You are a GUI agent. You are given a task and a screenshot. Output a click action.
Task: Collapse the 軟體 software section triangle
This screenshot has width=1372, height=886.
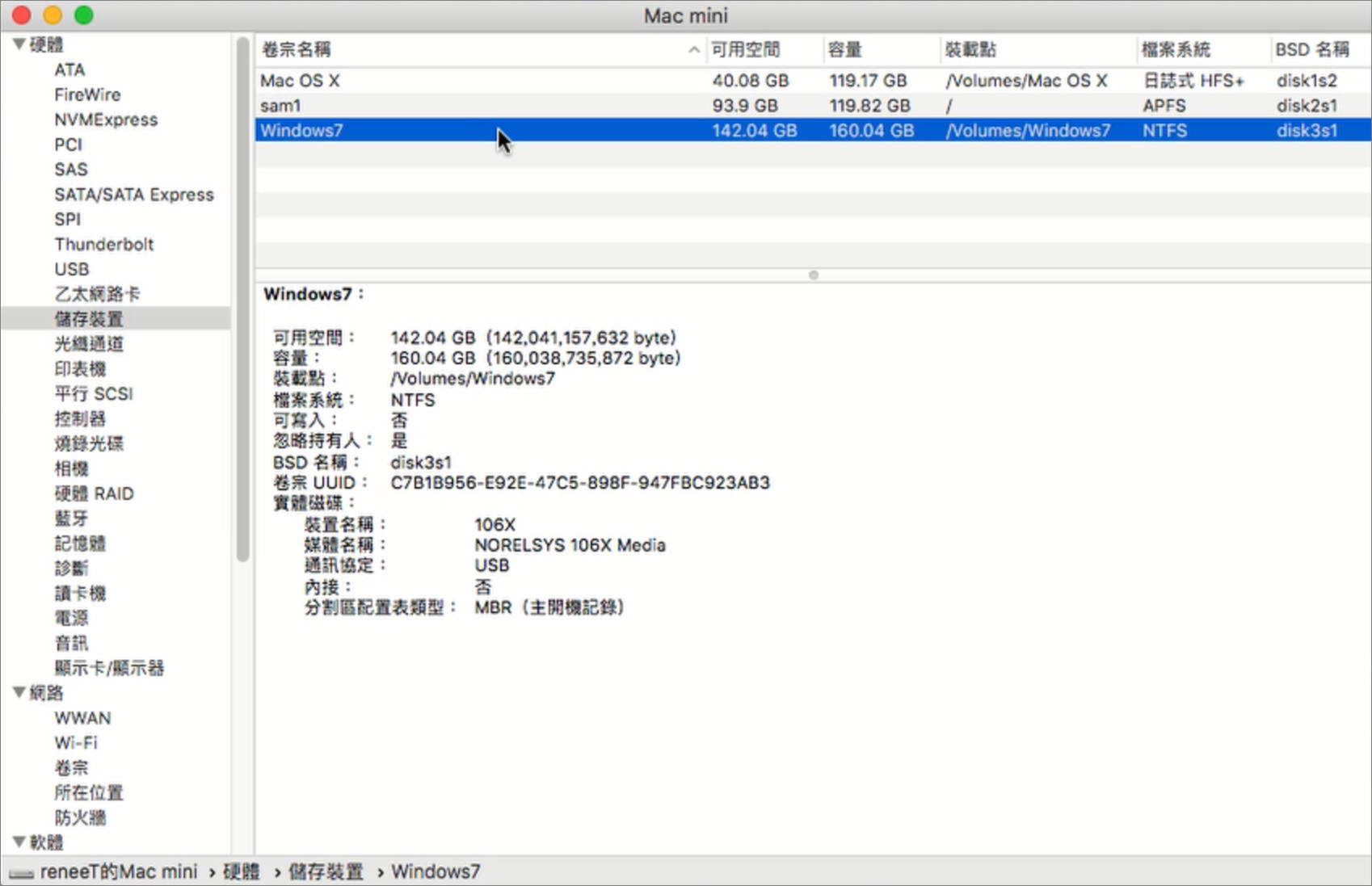tap(19, 842)
